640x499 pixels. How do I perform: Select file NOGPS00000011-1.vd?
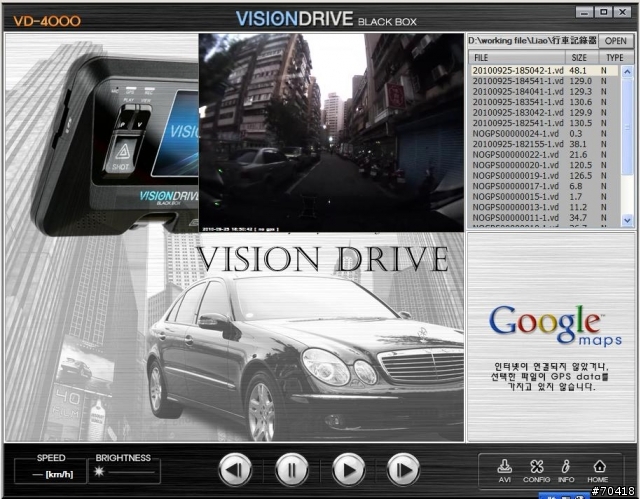coord(544,218)
